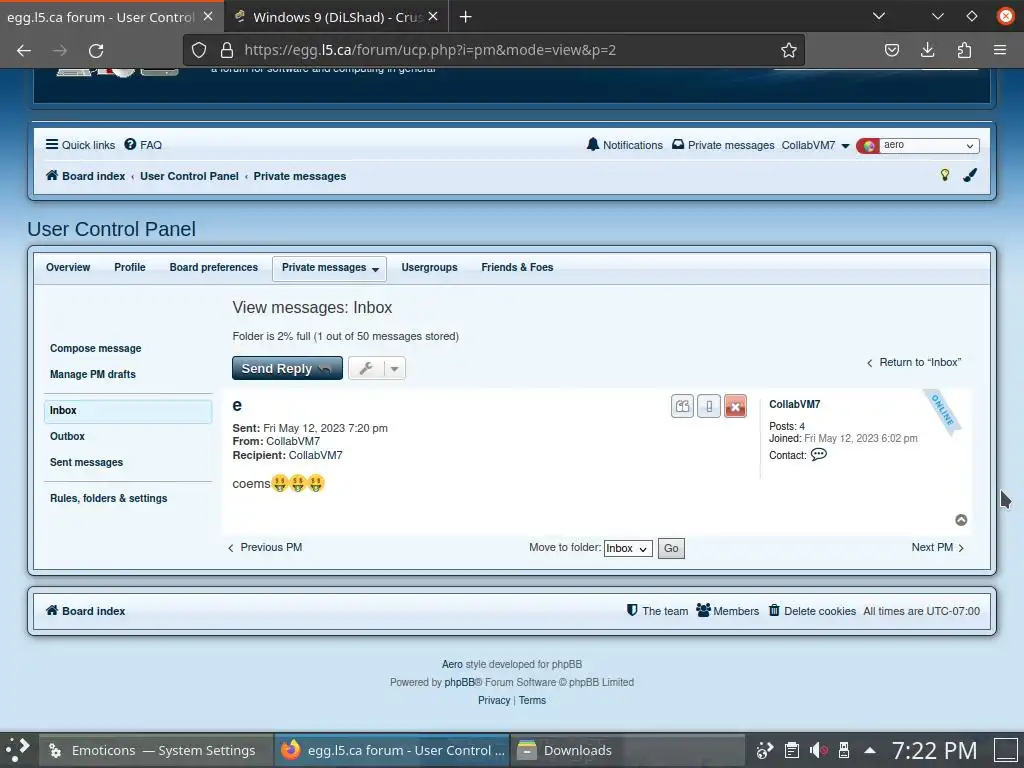This screenshot has width=1024, height=768.
Task: Delete the message with the red X icon
Action: (735, 406)
